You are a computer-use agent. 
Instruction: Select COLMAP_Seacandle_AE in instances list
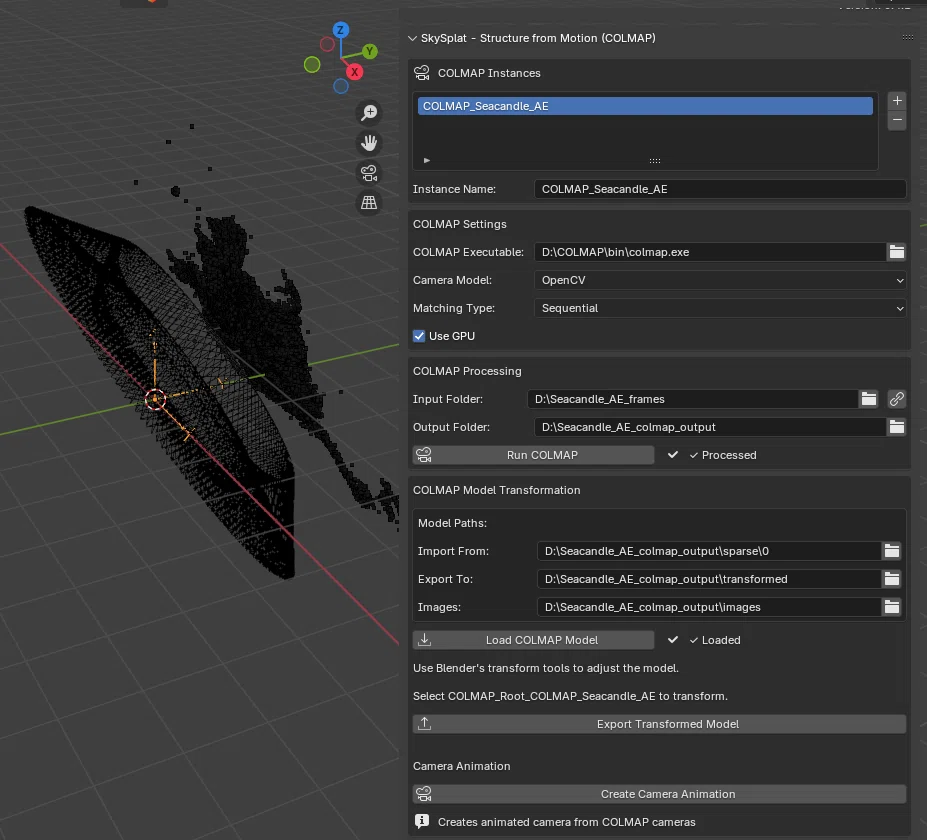pos(645,106)
